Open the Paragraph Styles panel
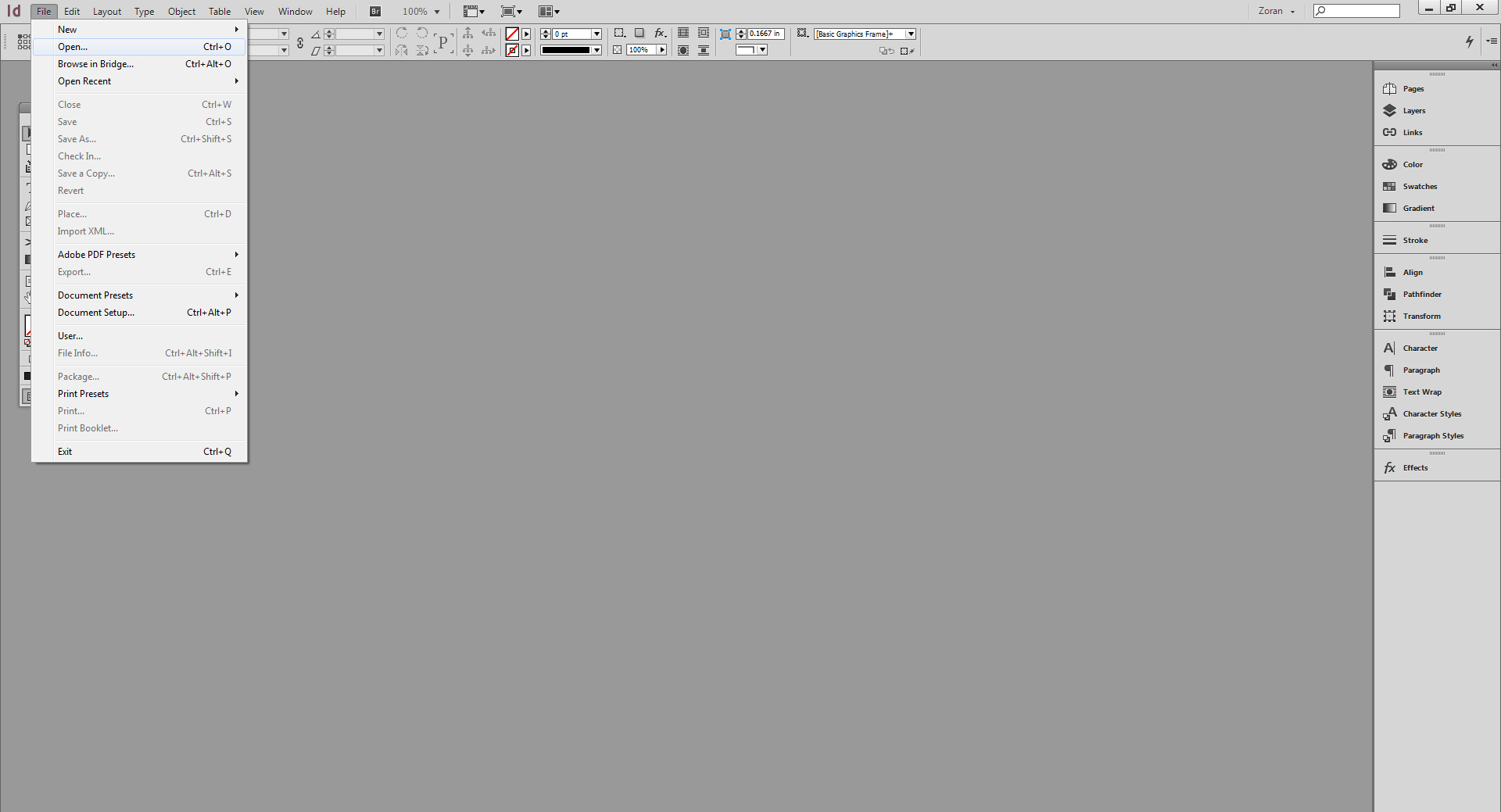The height and width of the screenshot is (812, 1501). point(1423,435)
